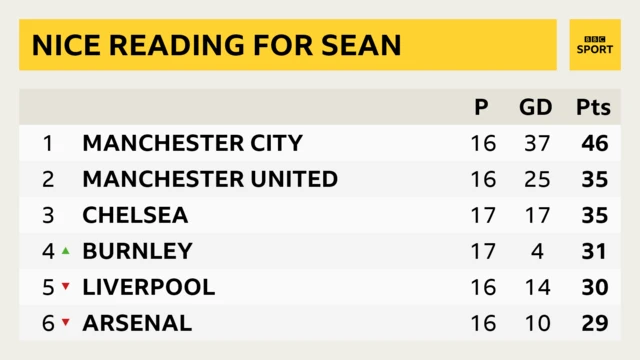Select the Manchester City team name
640x360 pixels.
click(193, 143)
